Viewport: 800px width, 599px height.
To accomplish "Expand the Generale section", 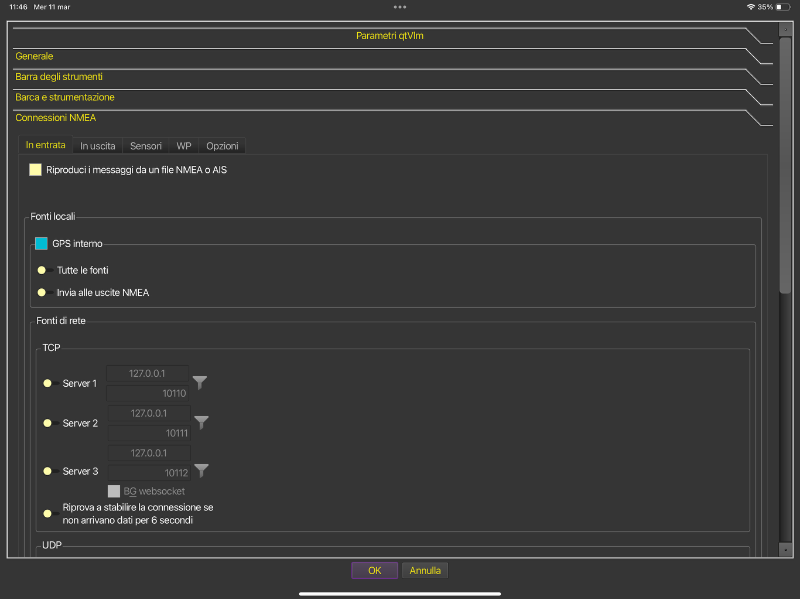I will click(x=34, y=56).
